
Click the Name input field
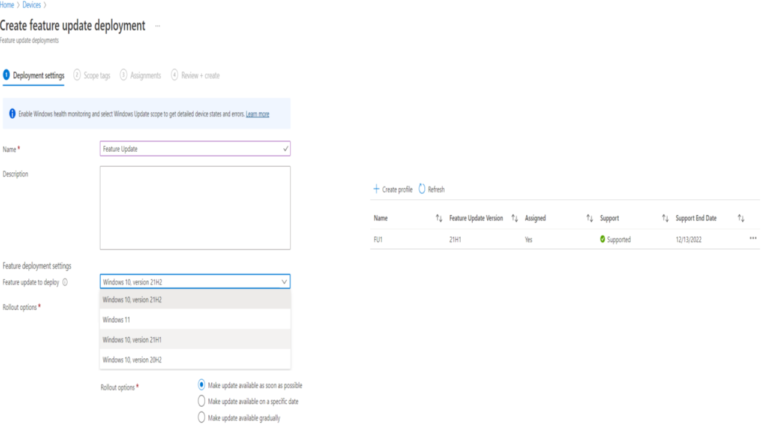[195, 148]
